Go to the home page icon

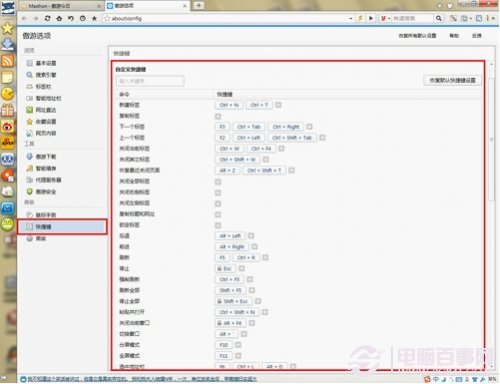pyautogui.click(x=59, y=18)
